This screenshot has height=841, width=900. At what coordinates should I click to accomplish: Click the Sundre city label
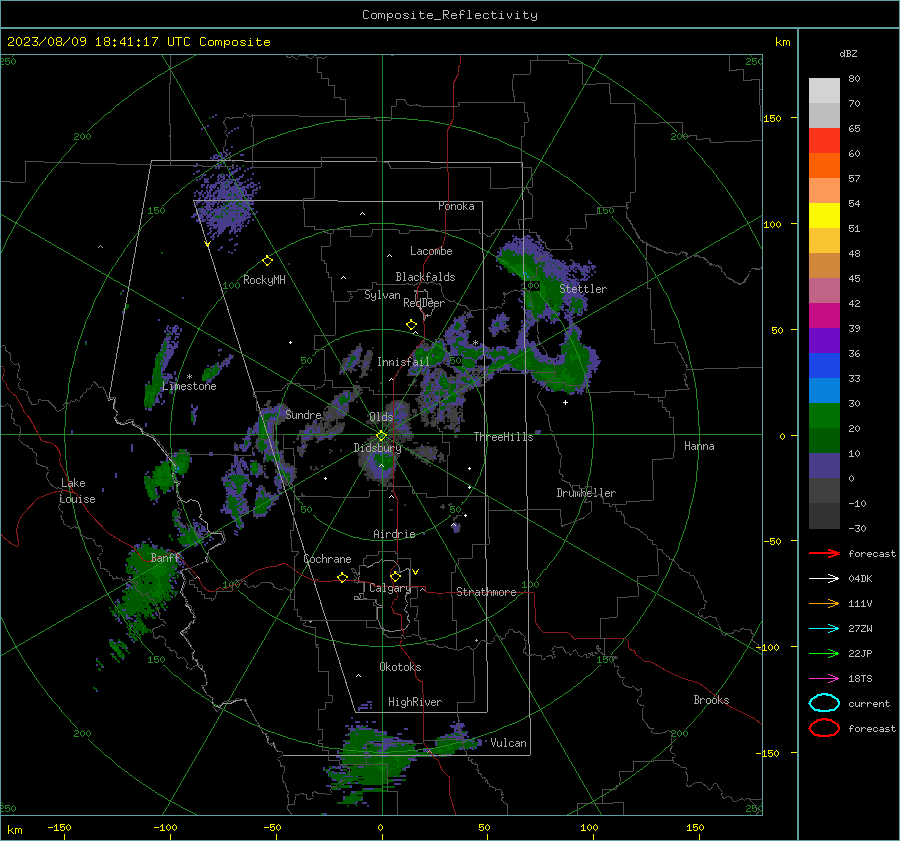click(x=303, y=415)
